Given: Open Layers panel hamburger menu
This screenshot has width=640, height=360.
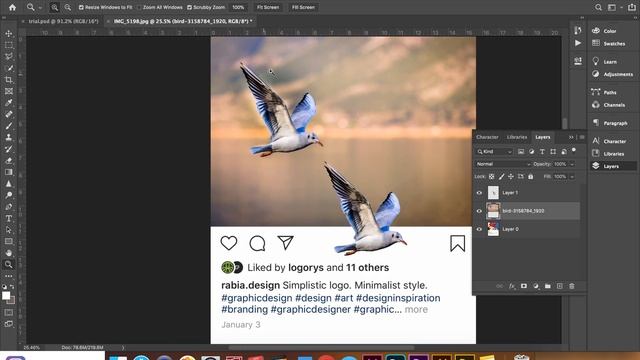Looking at the screenshot, I should 582,137.
